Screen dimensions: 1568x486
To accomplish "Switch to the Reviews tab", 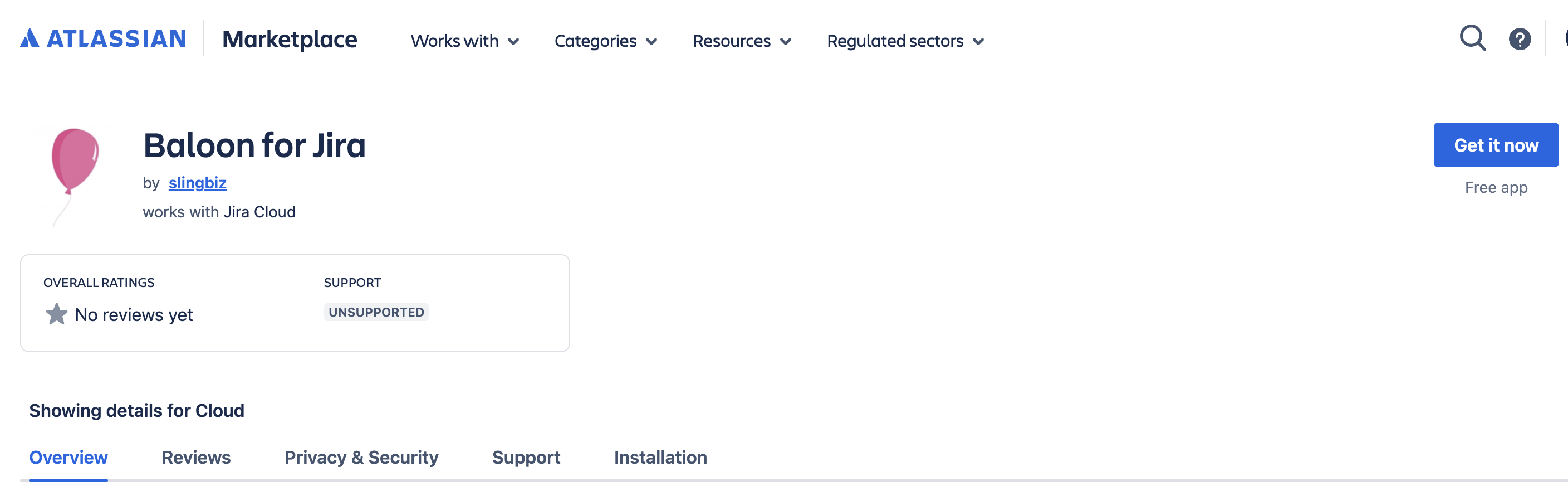I will click(195, 457).
